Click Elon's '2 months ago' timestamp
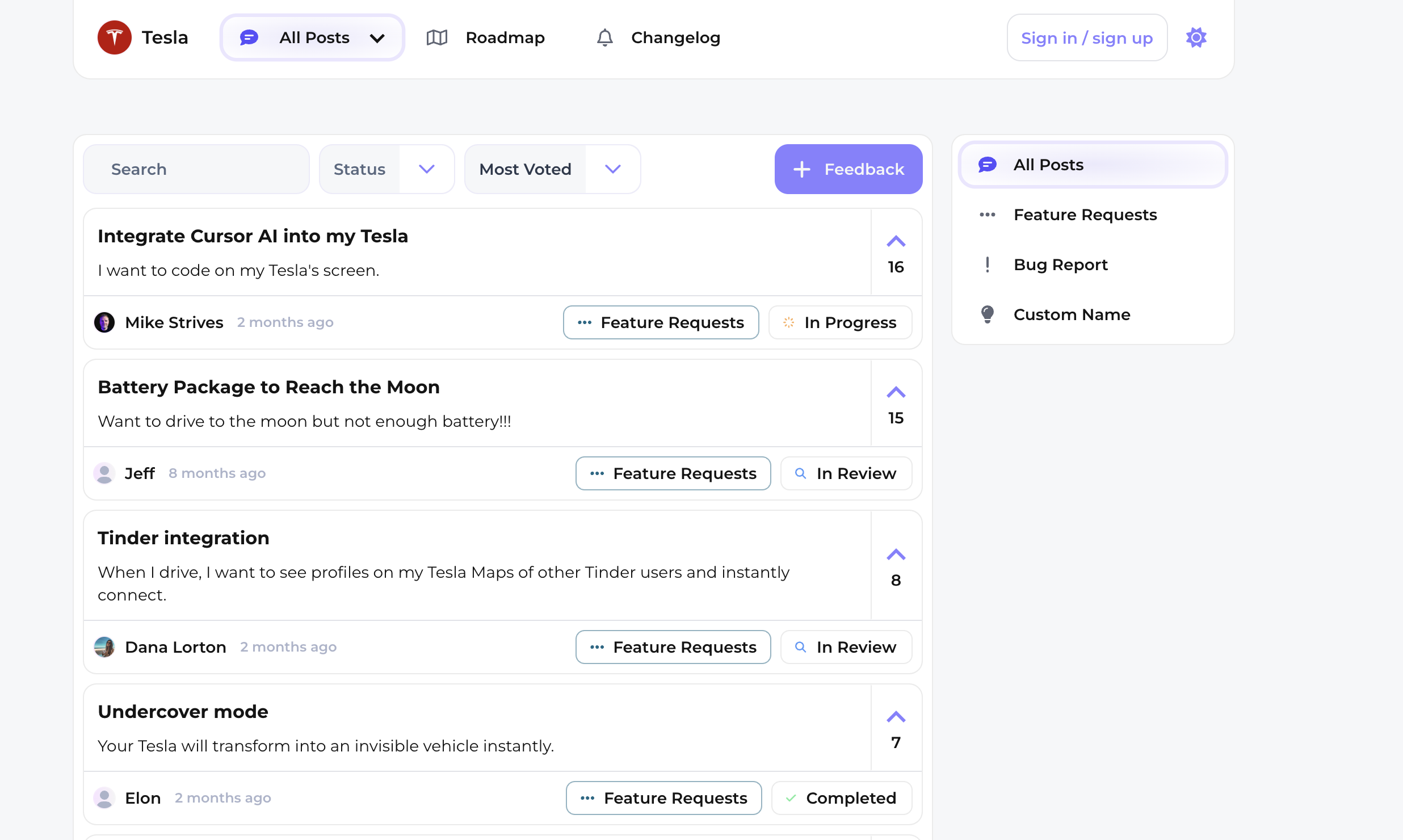 click(223, 798)
